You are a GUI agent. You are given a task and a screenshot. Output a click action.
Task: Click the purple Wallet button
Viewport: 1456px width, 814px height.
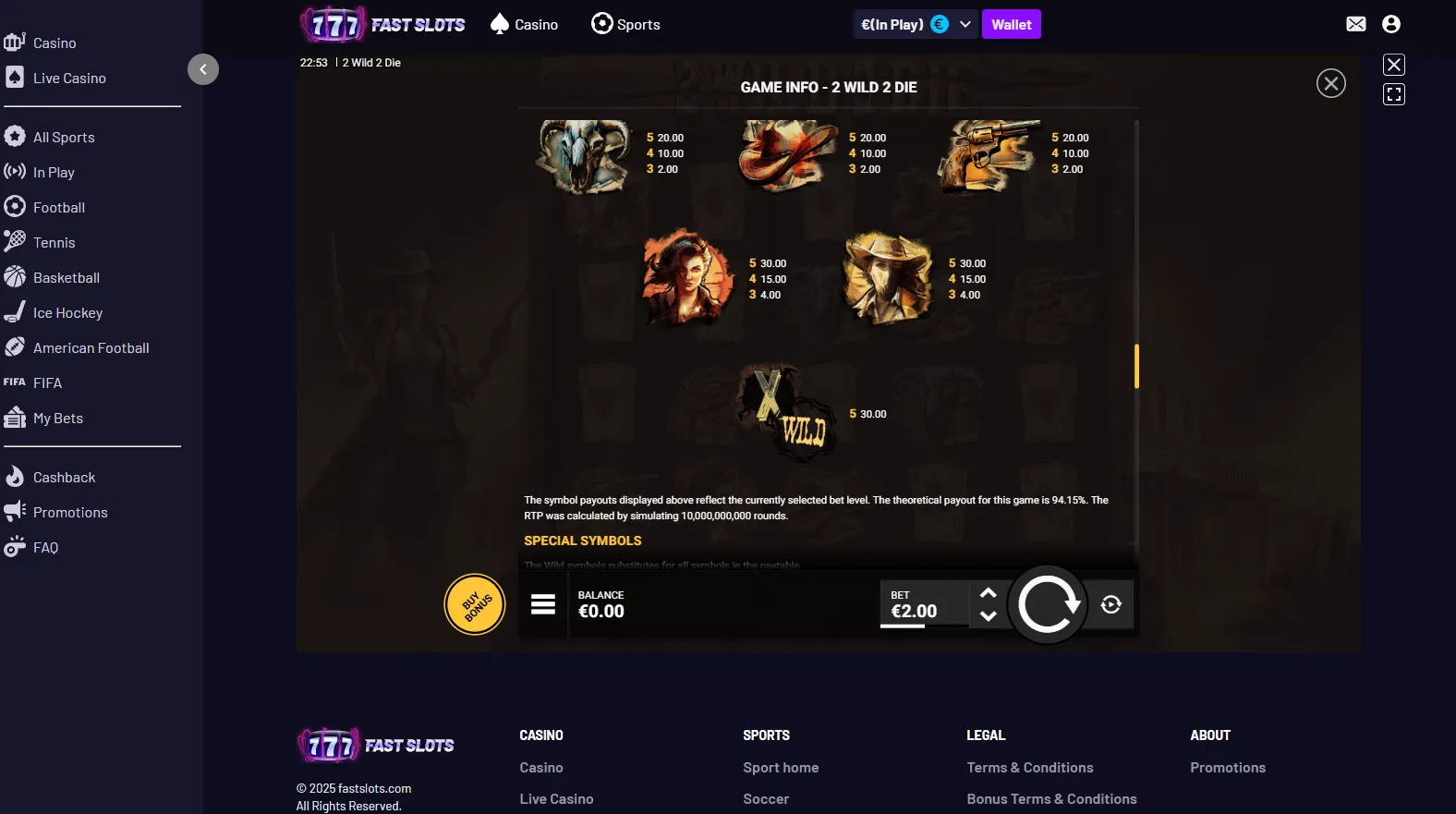point(1012,25)
